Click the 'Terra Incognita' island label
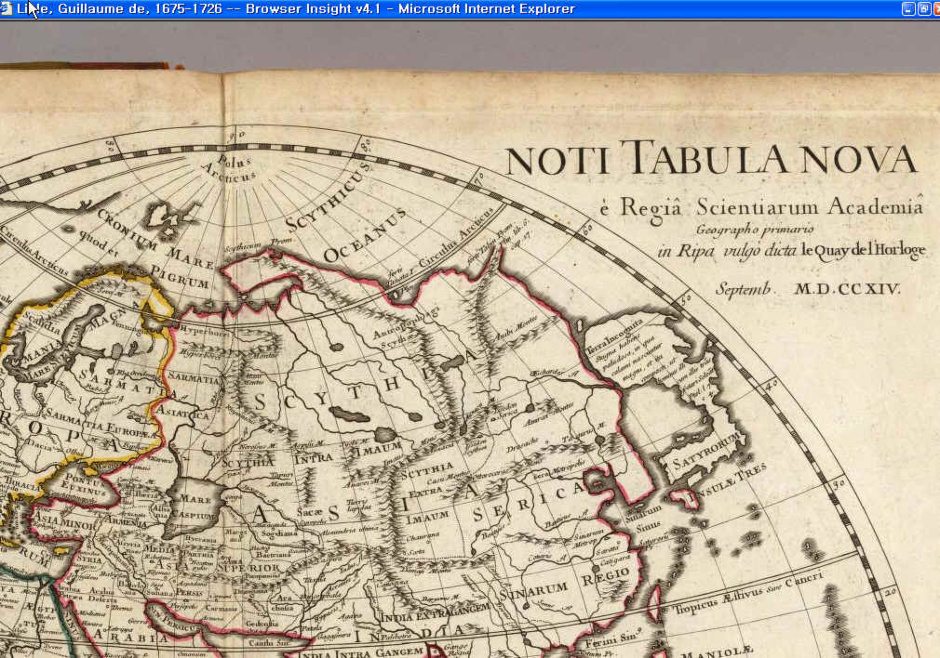 [614, 334]
